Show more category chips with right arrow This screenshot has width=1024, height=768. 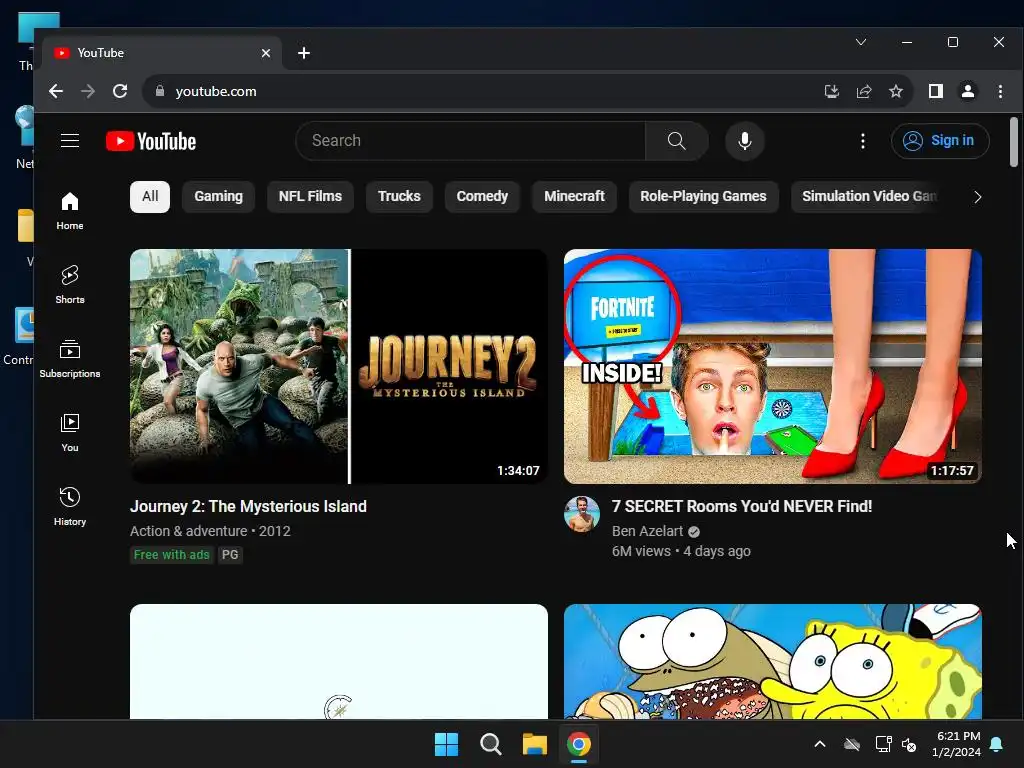[x=977, y=197]
